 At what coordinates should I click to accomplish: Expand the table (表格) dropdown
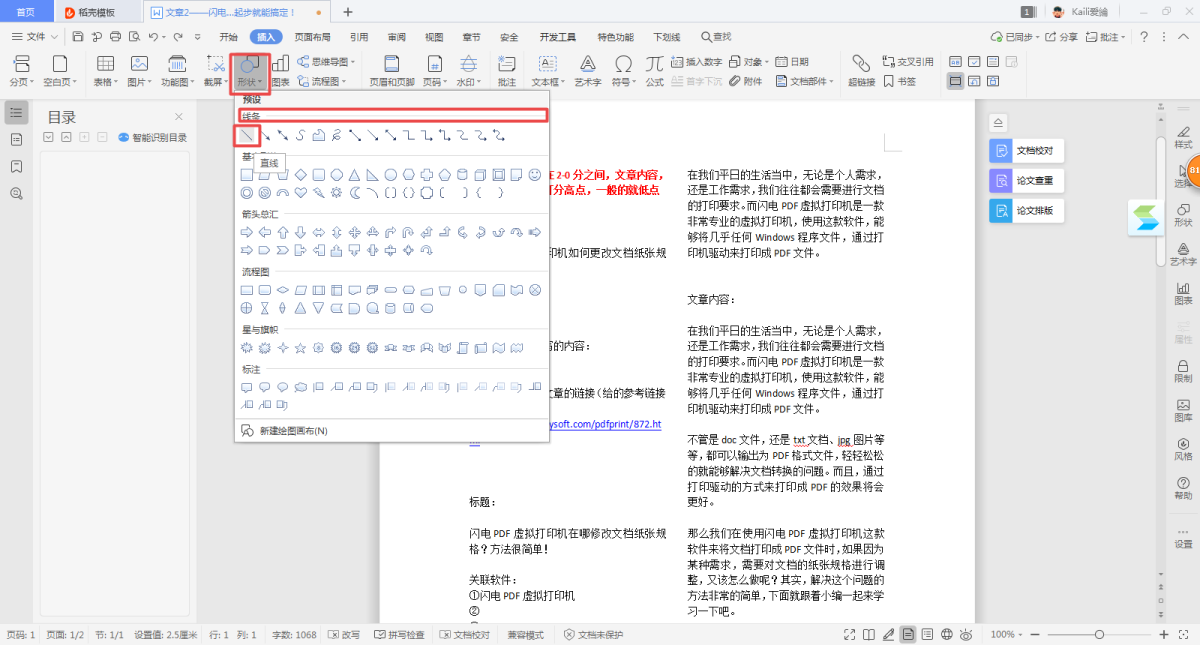pyautogui.click(x=104, y=82)
